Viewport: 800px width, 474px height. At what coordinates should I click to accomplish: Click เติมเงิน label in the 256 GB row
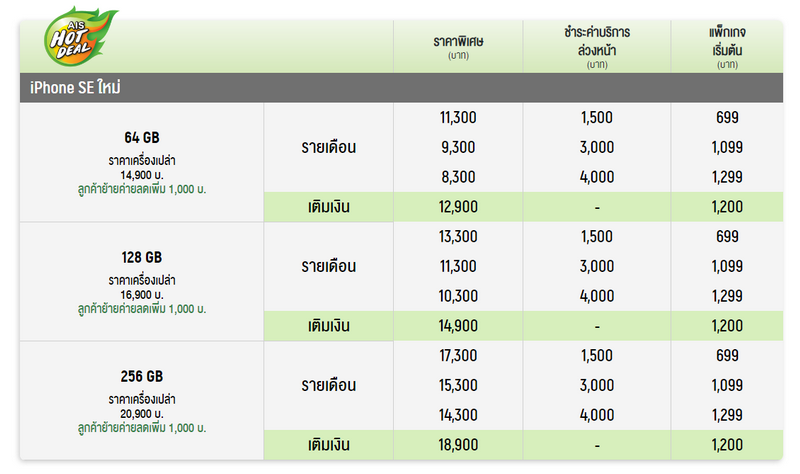point(329,444)
